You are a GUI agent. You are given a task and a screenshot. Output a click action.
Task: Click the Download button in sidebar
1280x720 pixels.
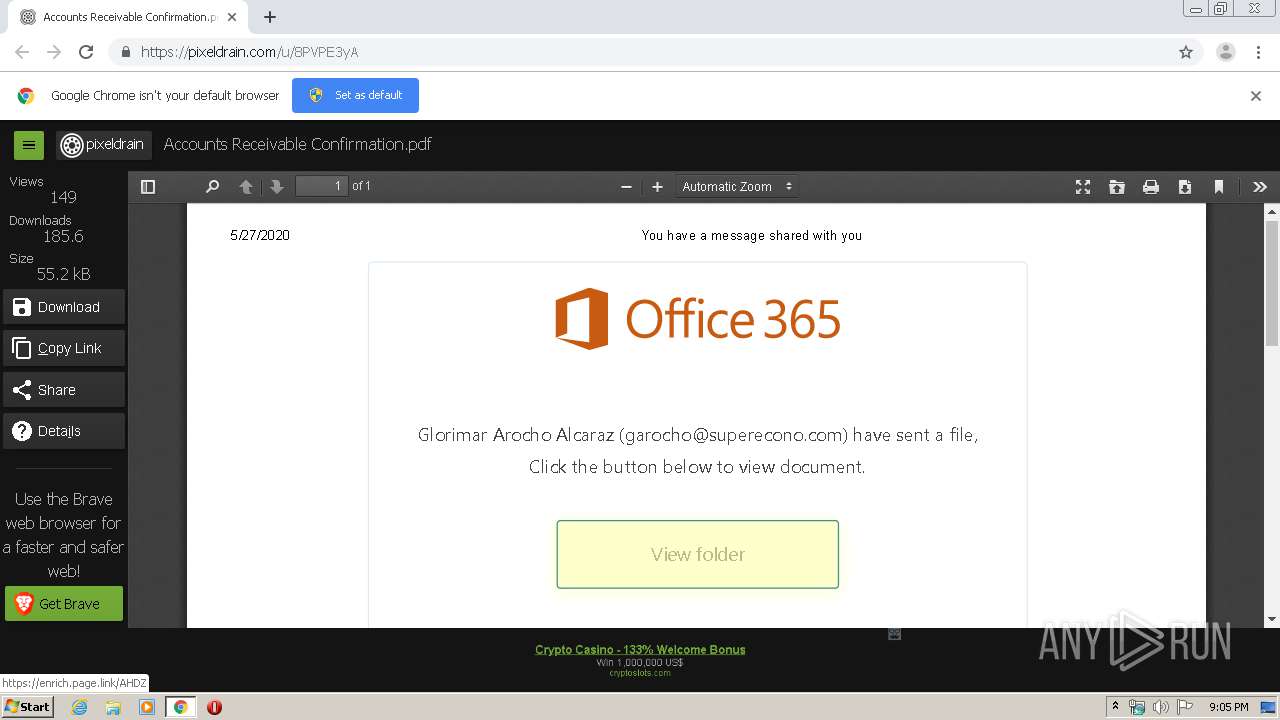64,307
